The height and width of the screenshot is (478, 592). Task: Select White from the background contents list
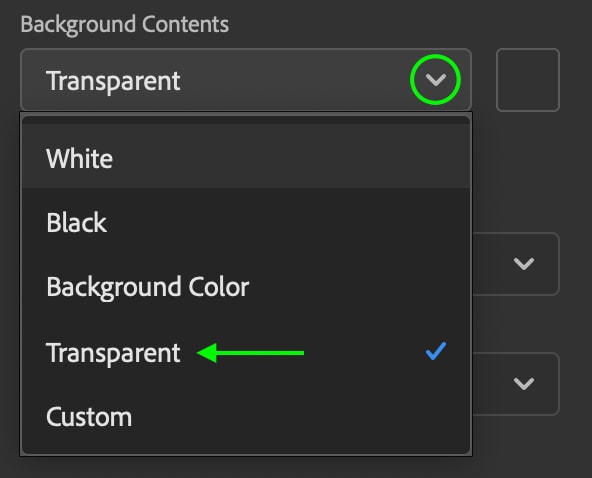click(246, 158)
